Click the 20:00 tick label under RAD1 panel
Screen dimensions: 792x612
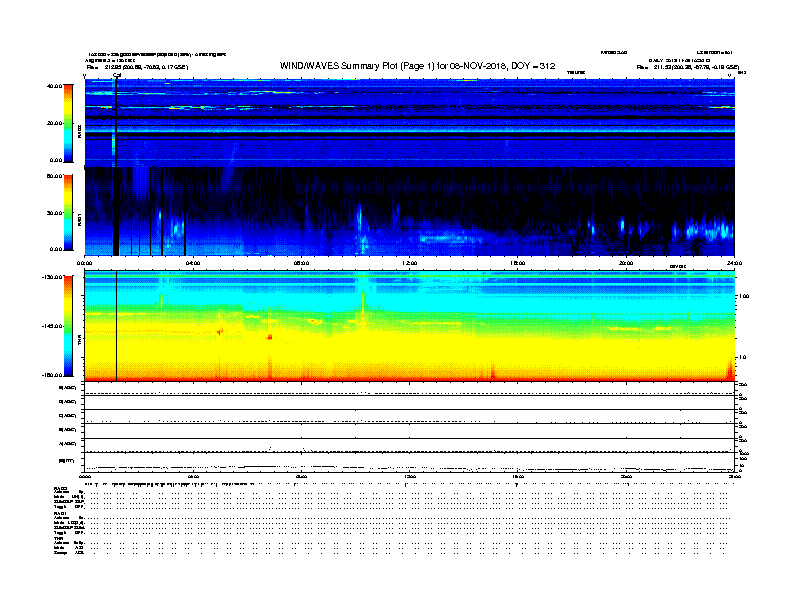click(626, 263)
